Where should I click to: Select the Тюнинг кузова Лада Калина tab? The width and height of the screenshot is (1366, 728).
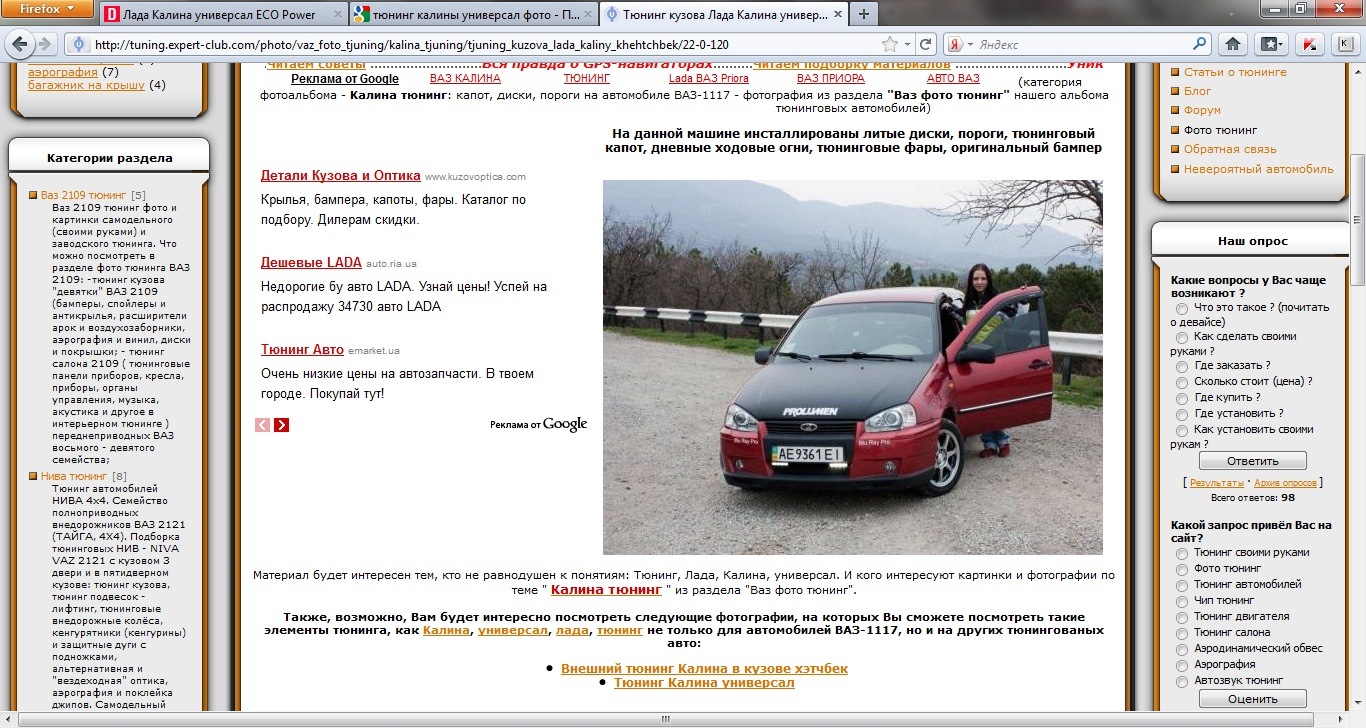tap(723, 15)
